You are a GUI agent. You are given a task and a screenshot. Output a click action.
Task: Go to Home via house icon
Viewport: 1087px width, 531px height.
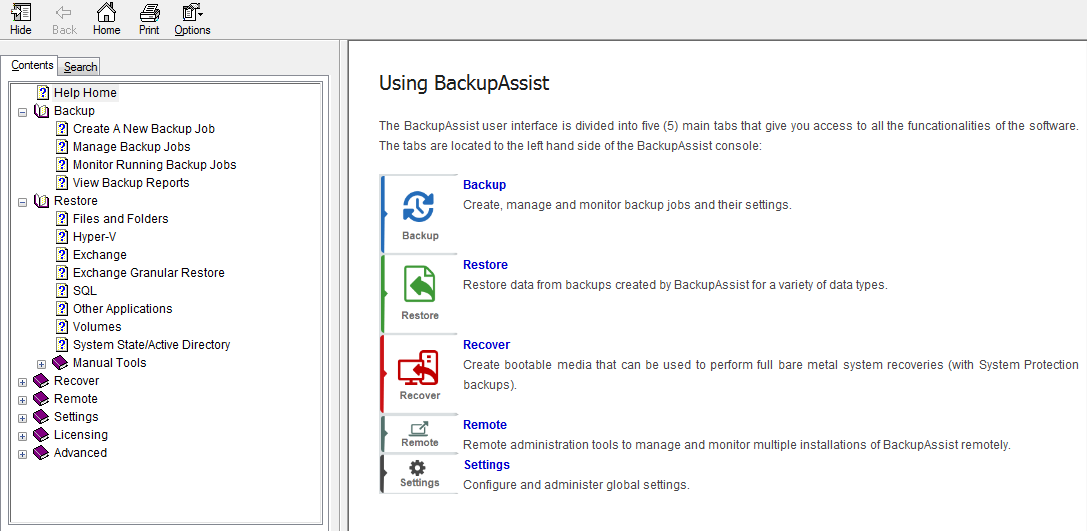pos(106,12)
